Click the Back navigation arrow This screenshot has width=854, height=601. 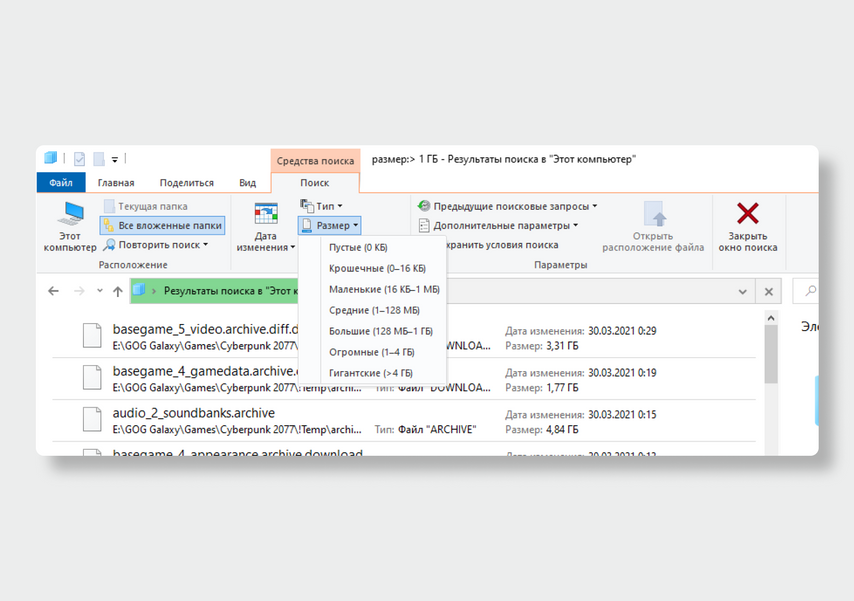click(53, 291)
